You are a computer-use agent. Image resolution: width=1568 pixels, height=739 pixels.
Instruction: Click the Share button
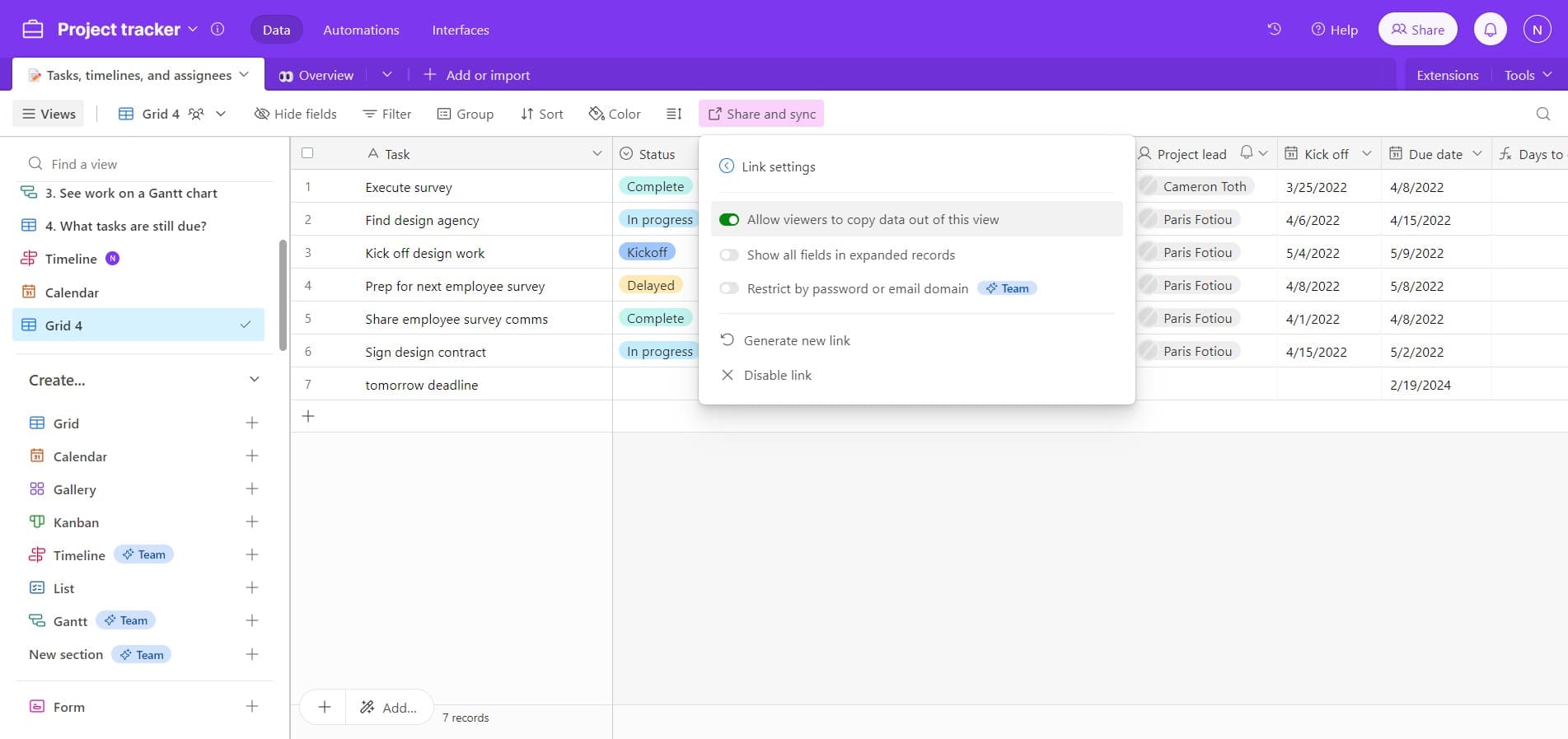[1417, 30]
